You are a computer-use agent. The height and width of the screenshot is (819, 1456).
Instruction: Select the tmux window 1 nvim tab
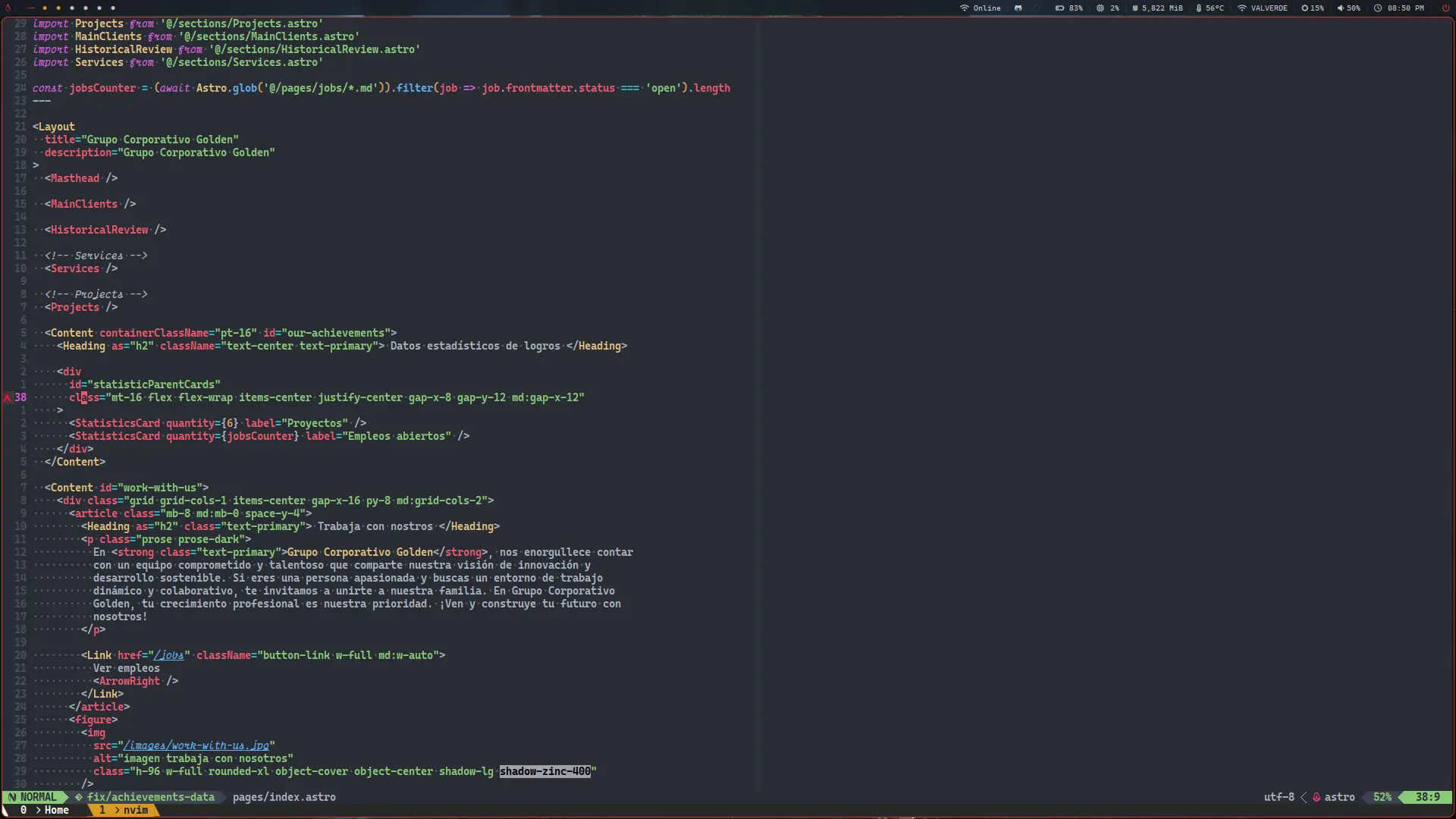coord(124,810)
